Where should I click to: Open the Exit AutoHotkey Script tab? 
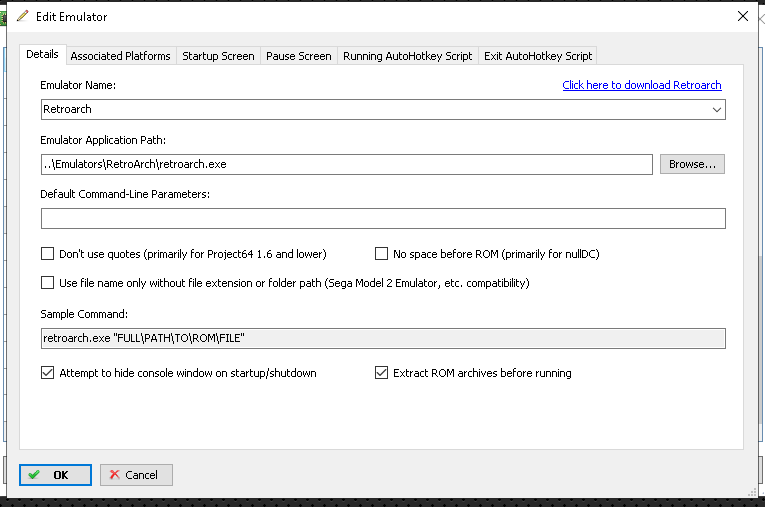538,56
